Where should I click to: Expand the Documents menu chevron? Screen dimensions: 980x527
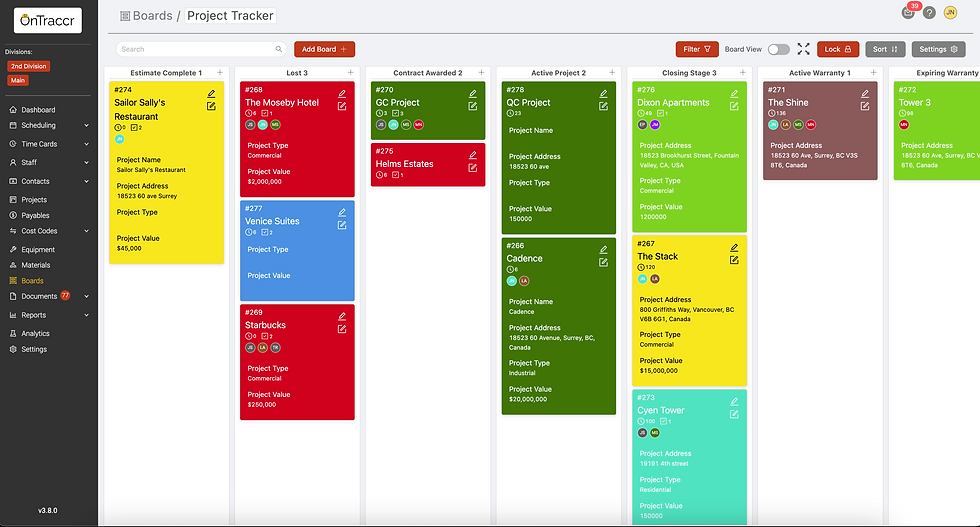click(x=86, y=296)
